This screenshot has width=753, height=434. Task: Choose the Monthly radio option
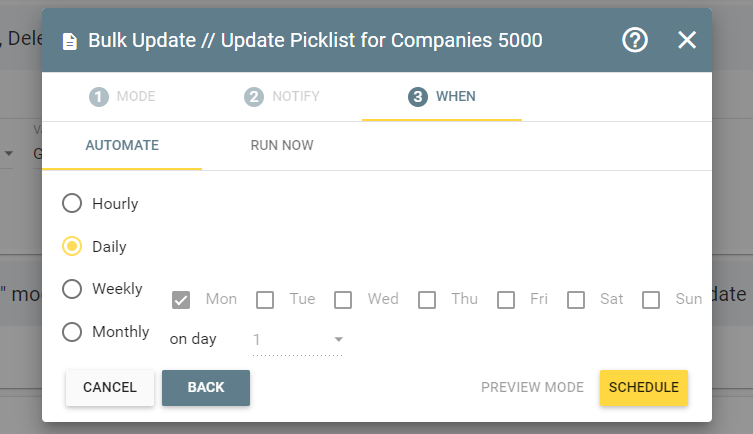pos(72,332)
